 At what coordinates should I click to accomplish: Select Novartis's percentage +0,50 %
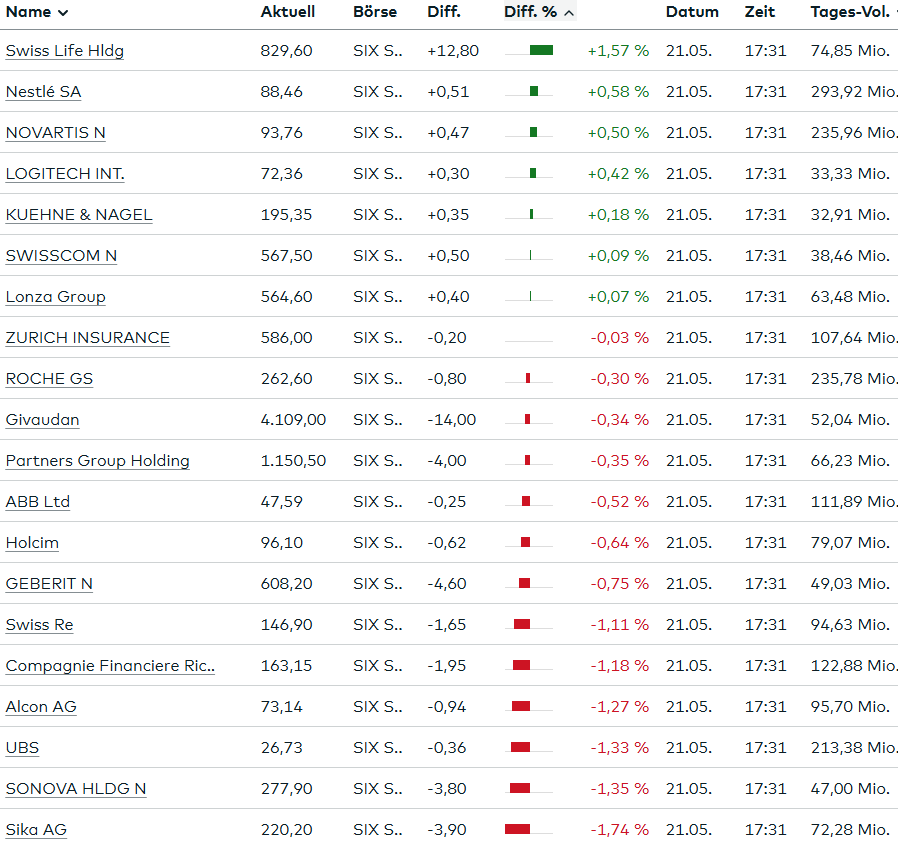(x=619, y=133)
